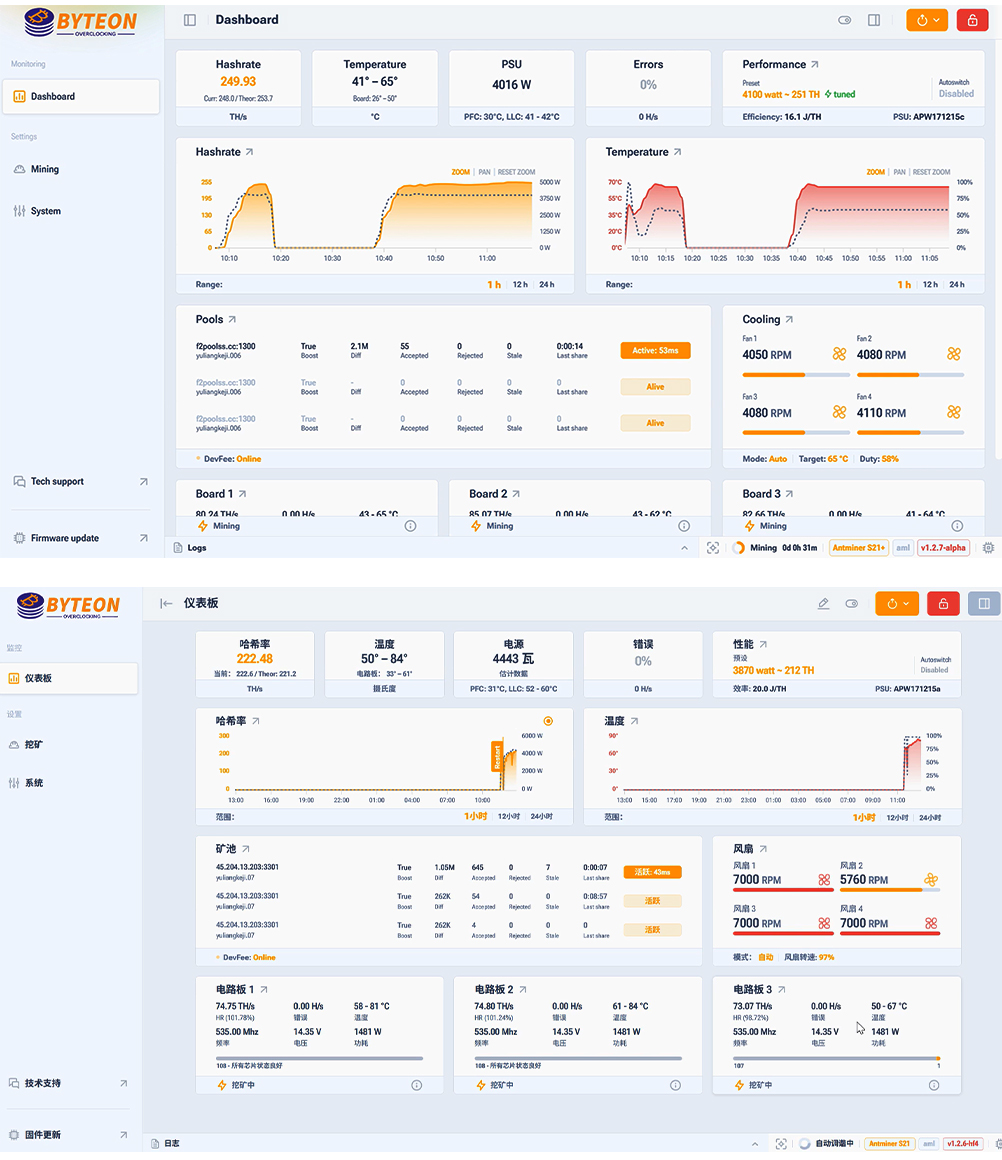Click the info icon on Board 1 card

(x=410, y=525)
